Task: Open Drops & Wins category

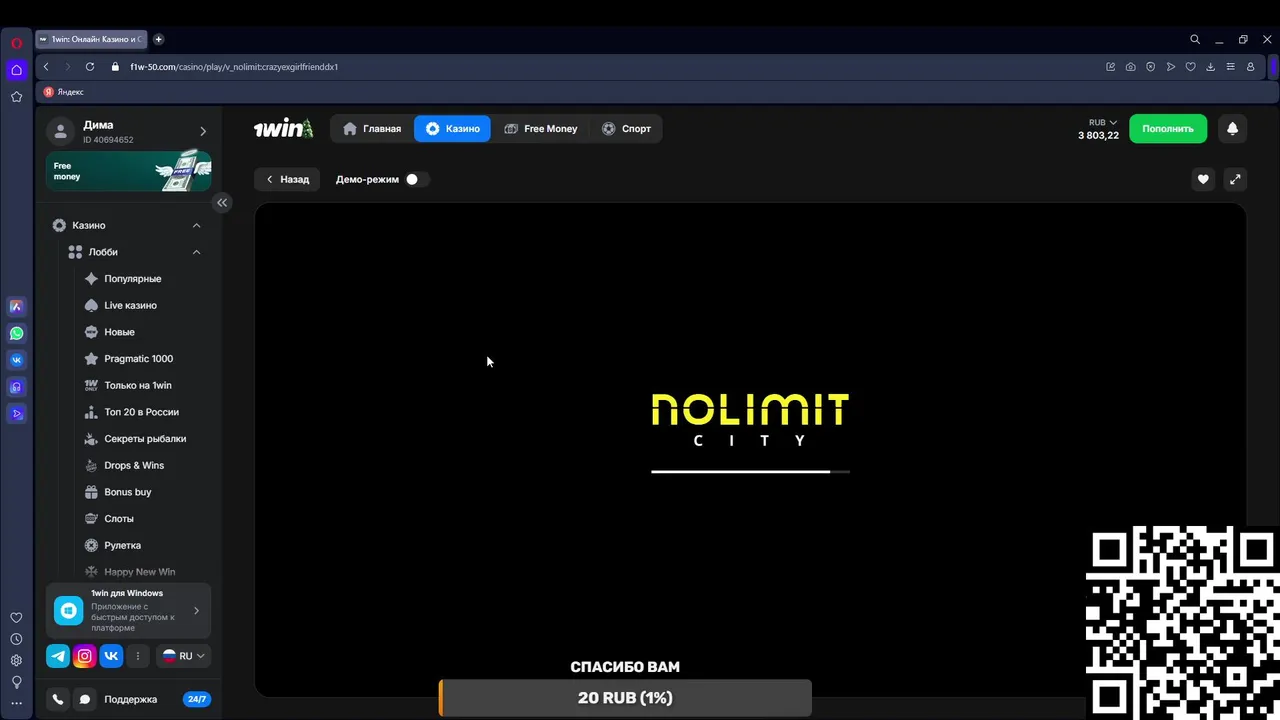Action: pos(134,465)
